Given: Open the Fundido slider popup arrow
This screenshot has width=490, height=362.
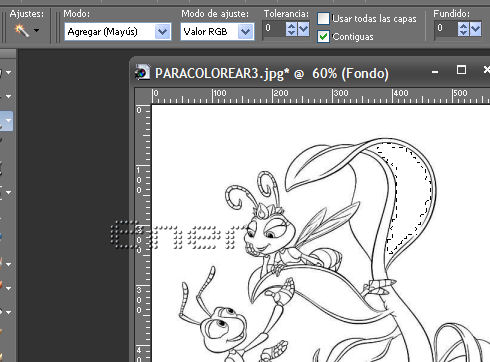Looking at the screenshot, I should [475, 29].
